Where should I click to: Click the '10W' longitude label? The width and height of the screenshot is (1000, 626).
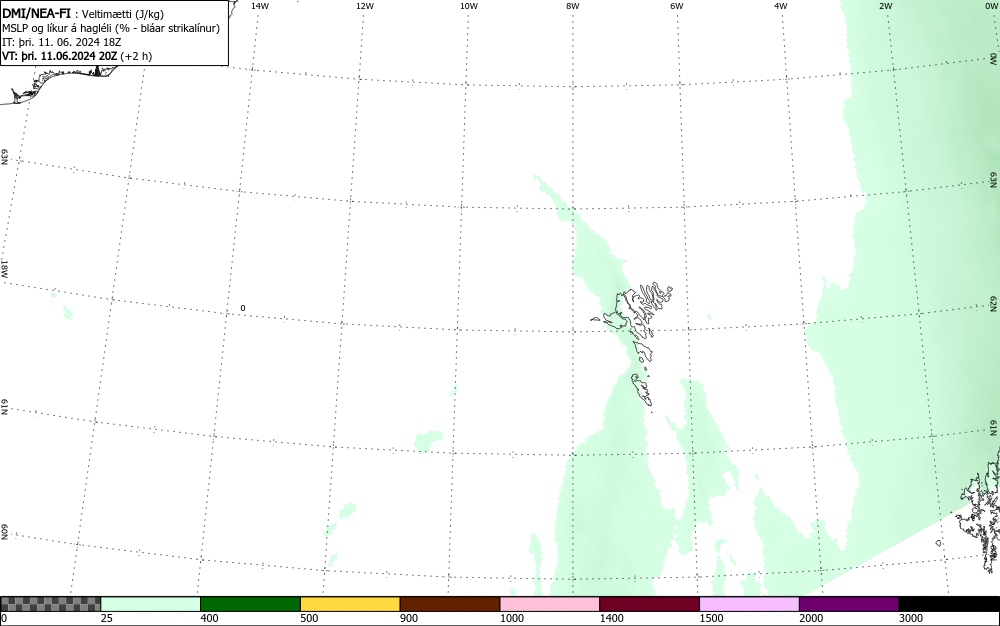(x=469, y=6)
